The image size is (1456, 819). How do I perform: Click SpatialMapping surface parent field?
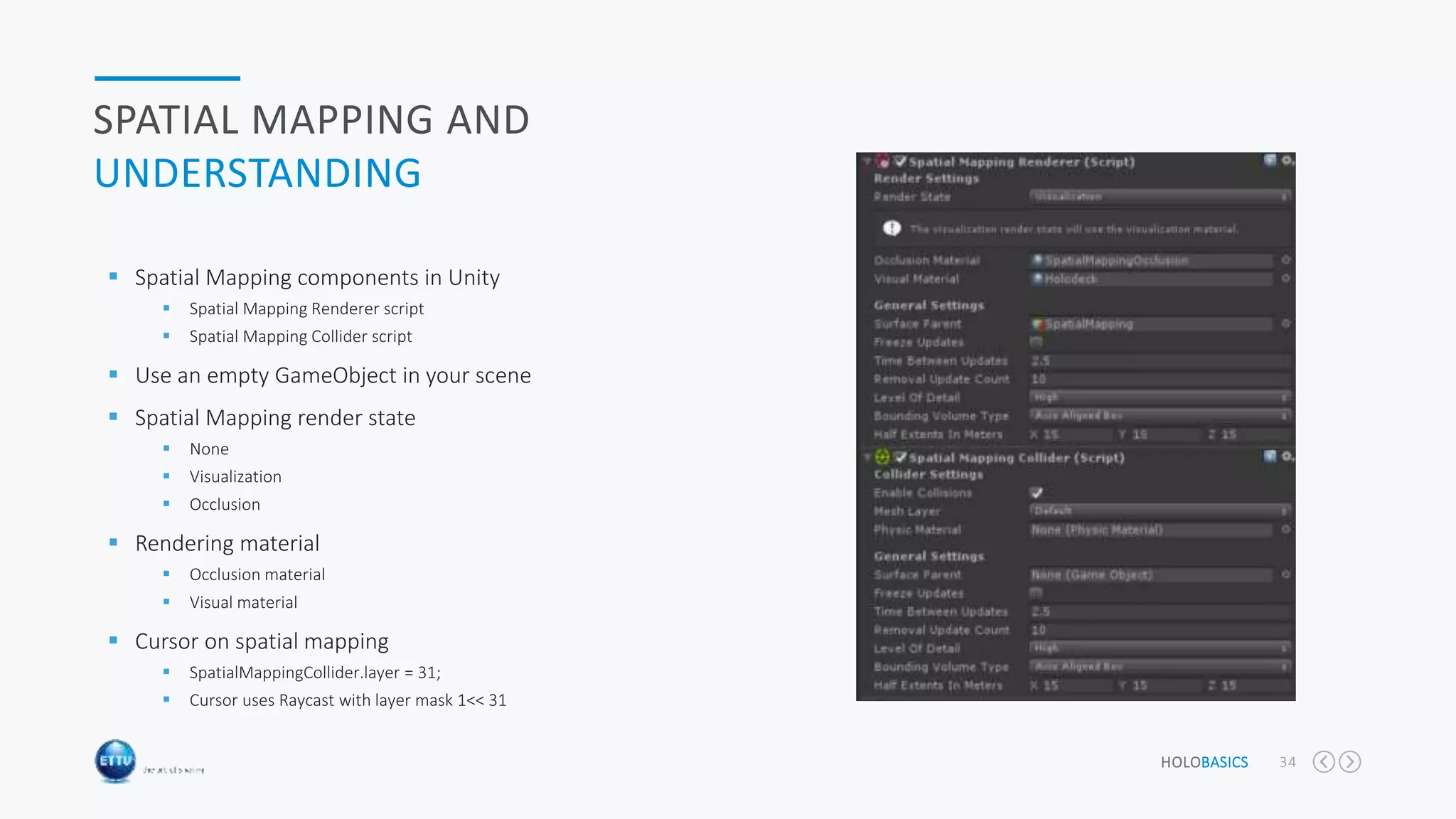tap(1152, 323)
